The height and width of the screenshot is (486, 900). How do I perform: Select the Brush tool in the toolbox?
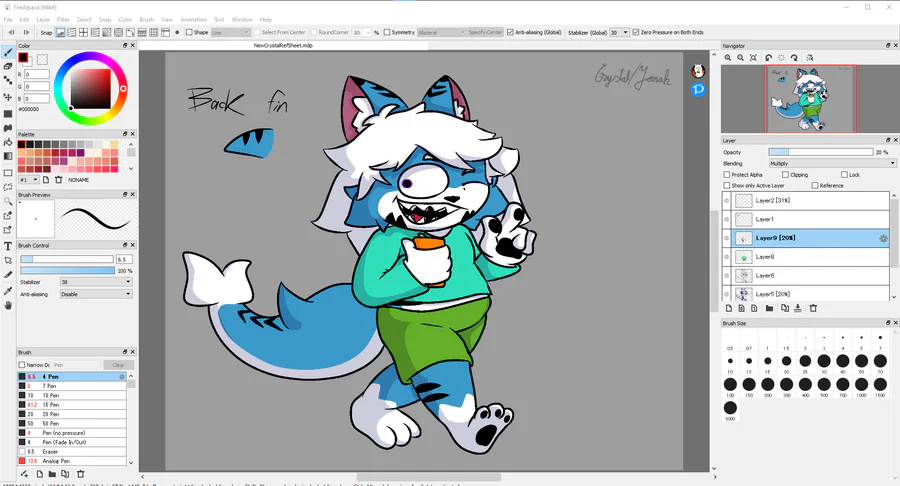pos(8,52)
